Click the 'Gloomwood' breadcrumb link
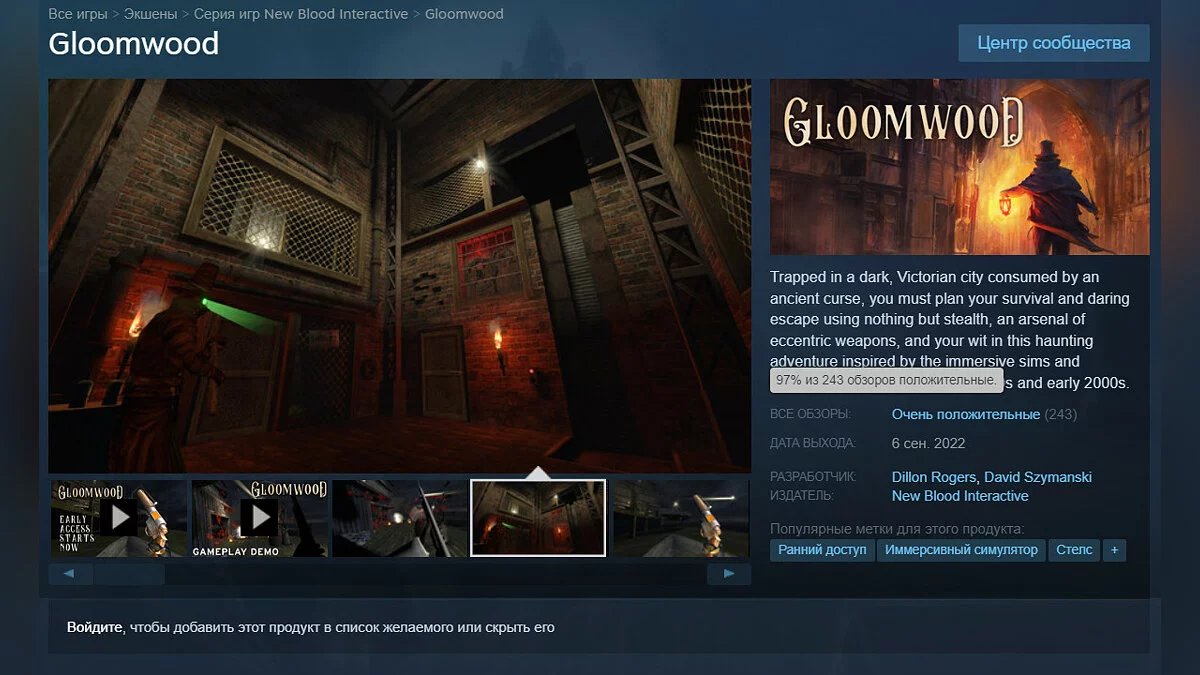This screenshot has height=675, width=1200. [464, 14]
